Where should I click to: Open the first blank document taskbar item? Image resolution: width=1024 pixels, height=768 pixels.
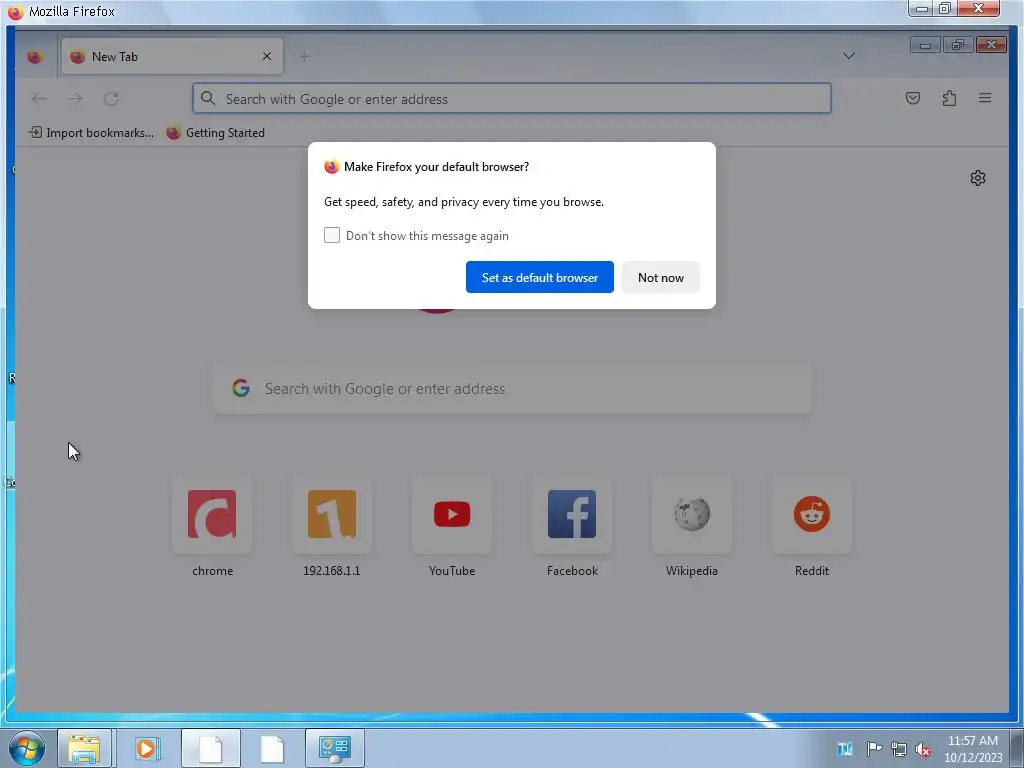tap(210, 748)
